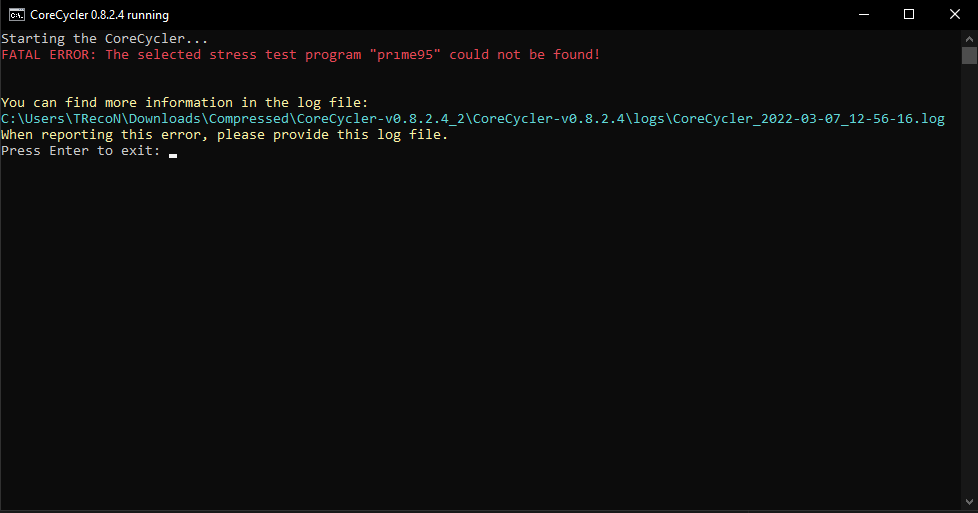
Task: Click the "Compressed" folder segment in the path
Action: click(x=249, y=119)
